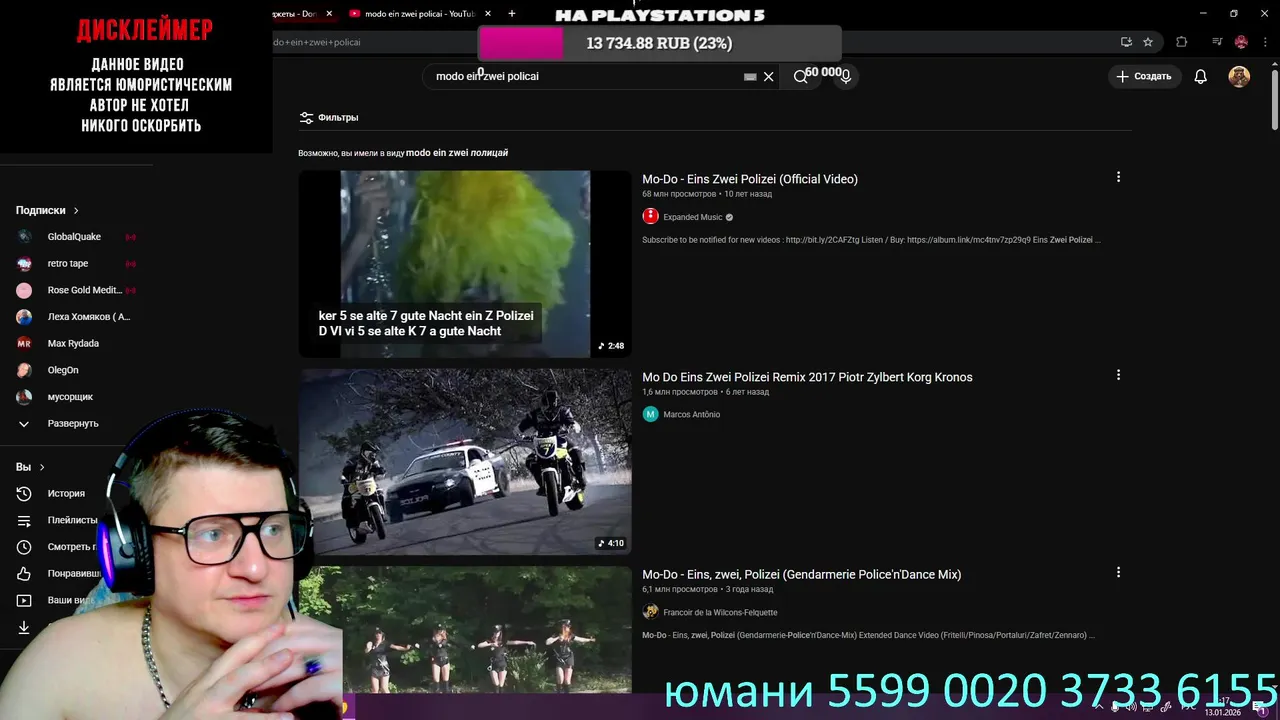Visit Francoir de la Wilcons-Felquette channel
This screenshot has width=1280, height=720.
pyautogui.click(x=720, y=612)
